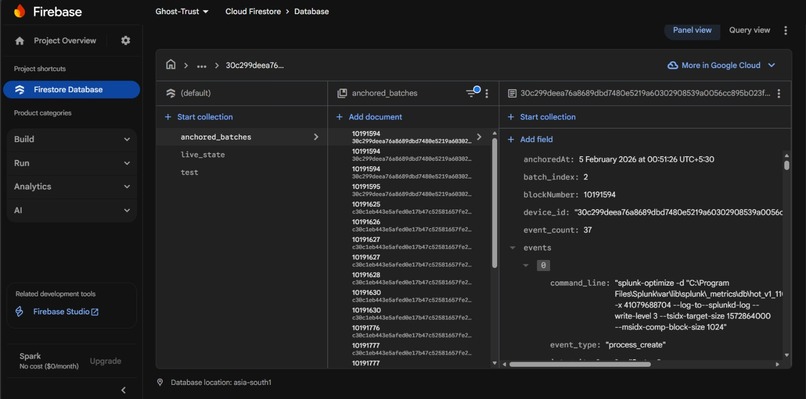Open document 10191776
This screenshot has height=399, width=806.
click(x=412, y=331)
